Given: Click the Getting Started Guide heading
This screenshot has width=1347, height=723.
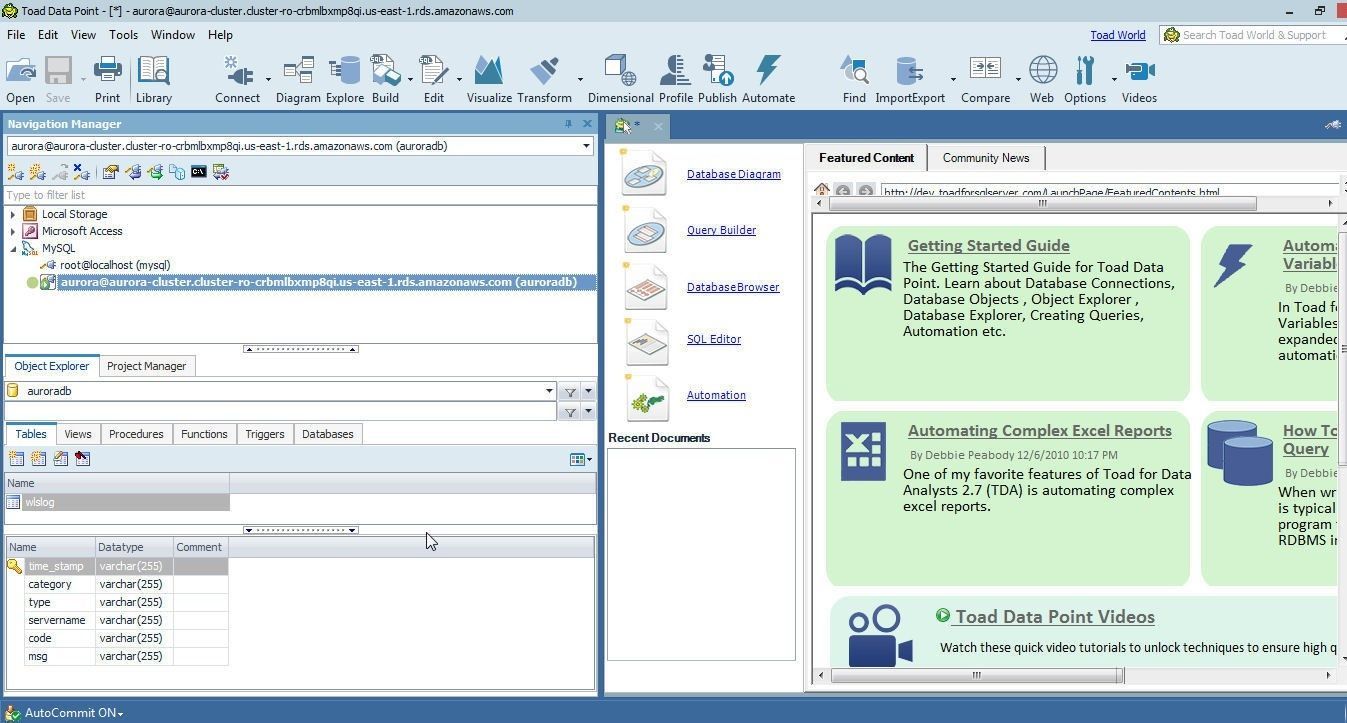Looking at the screenshot, I should pyautogui.click(x=988, y=246).
